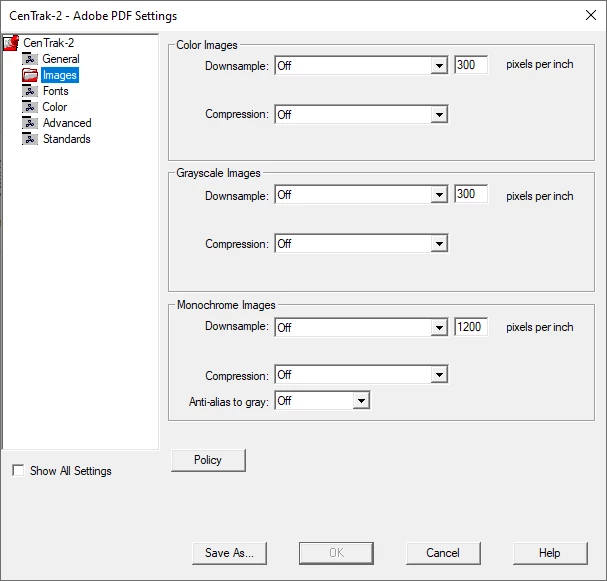607x581 pixels.
Task: Click the Policy button
Action: 208,460
